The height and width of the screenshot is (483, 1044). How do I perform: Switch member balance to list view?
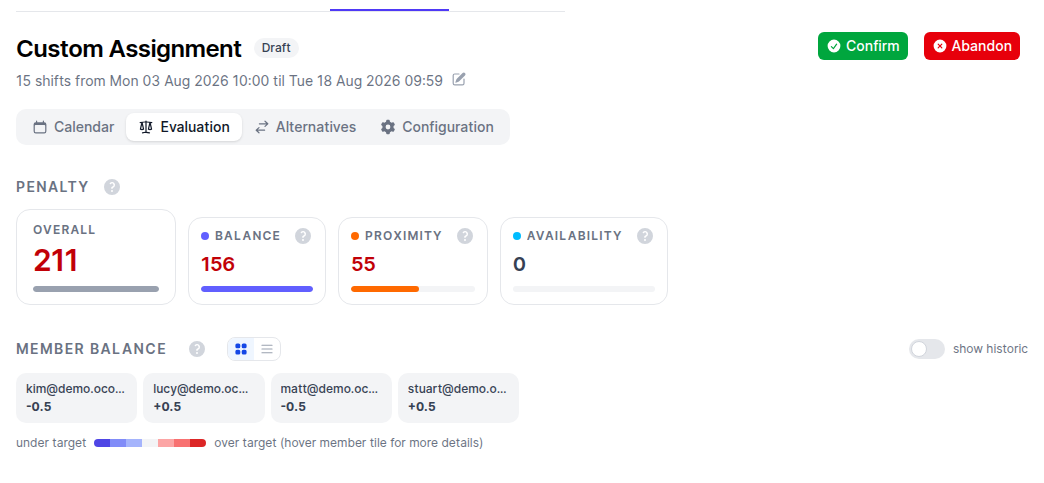point(267,349)
